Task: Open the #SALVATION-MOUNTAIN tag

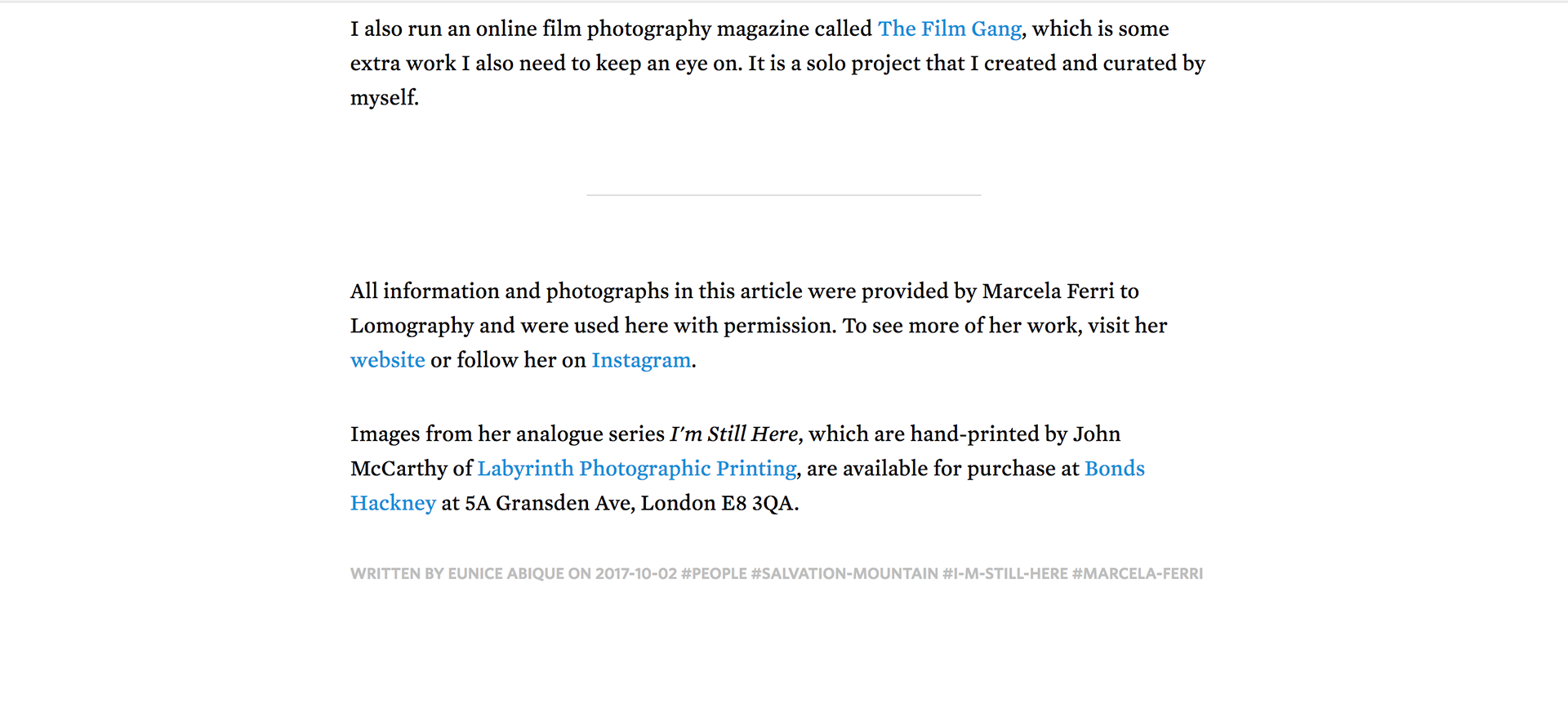Action: pyautogui.click(x=844, y=574)
